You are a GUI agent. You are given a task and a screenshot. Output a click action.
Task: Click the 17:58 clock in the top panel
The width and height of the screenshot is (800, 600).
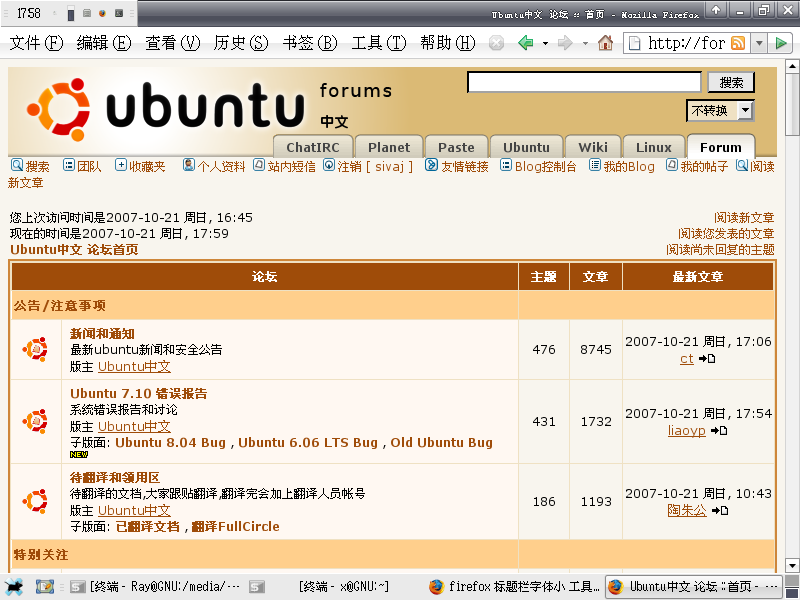29,13
